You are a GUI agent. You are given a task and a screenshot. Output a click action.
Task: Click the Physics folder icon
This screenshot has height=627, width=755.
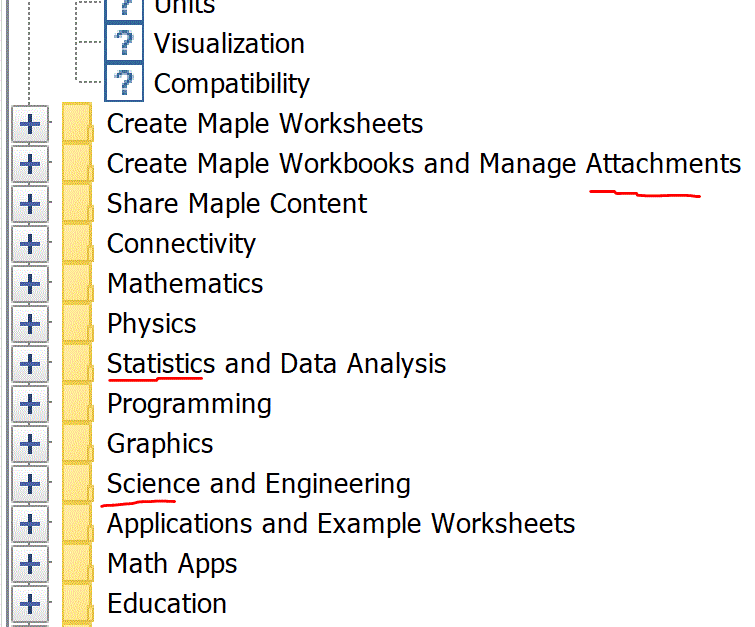coord(78,323)
